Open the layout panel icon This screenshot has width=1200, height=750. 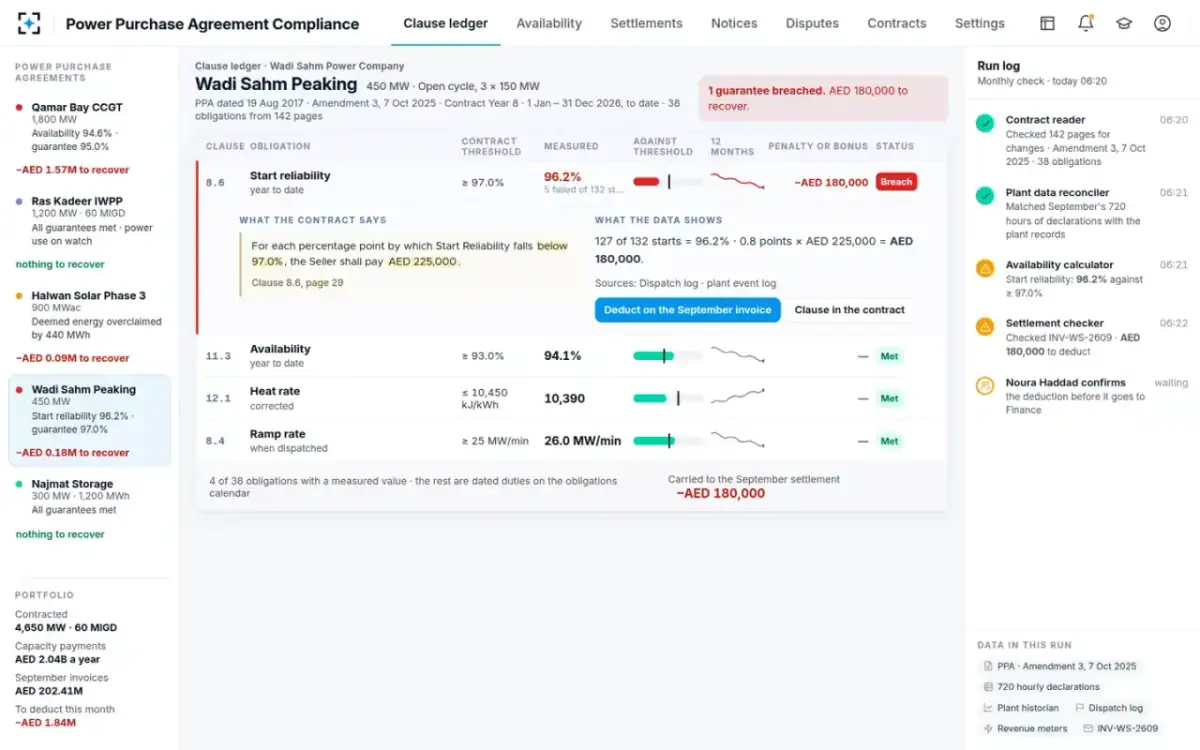pyautogui.click(x=1047, y=23)
